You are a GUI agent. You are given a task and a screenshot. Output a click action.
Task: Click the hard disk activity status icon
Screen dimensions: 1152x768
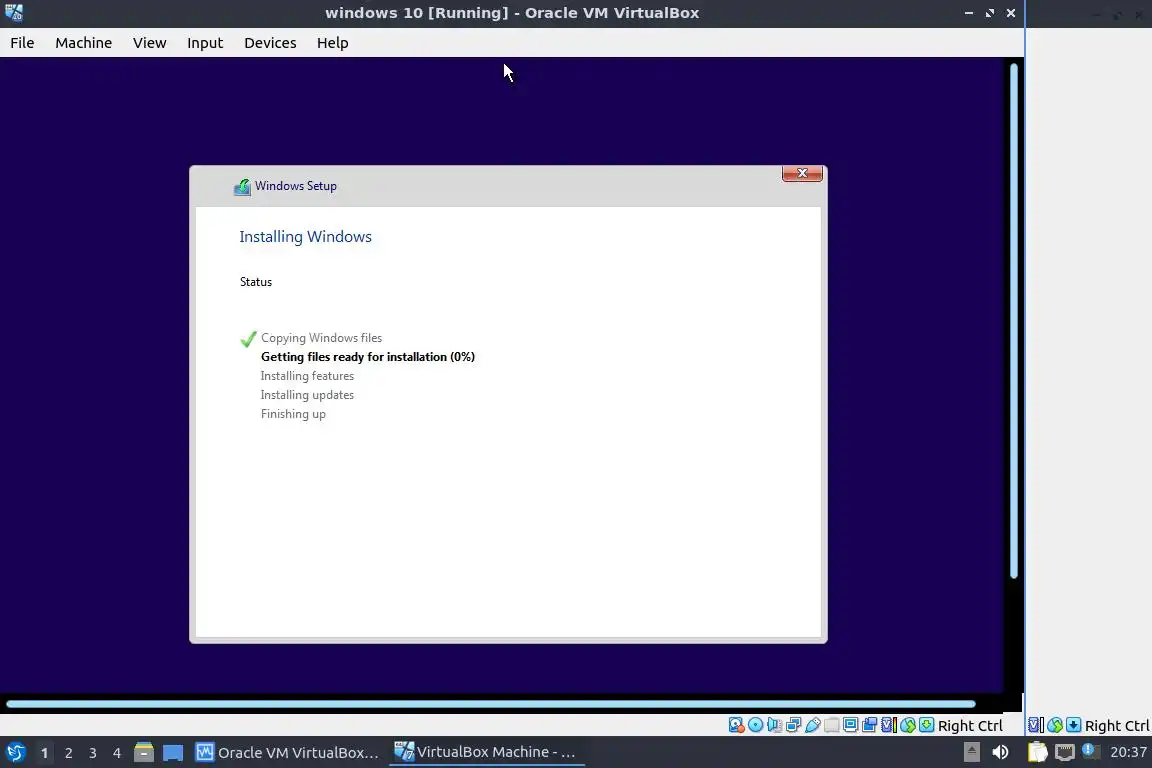click(736, 725)
